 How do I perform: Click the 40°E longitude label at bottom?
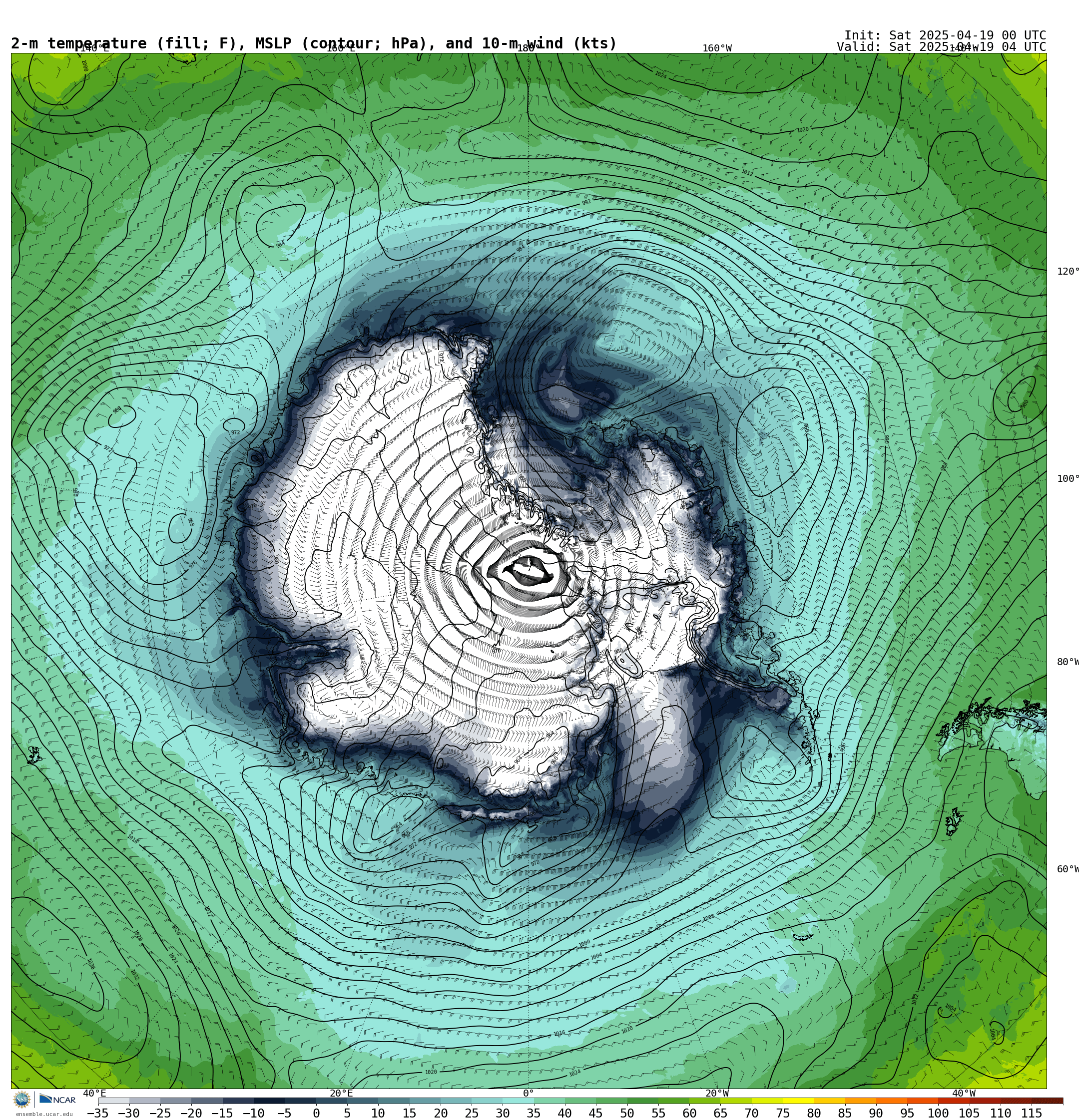coord(94,1093)
